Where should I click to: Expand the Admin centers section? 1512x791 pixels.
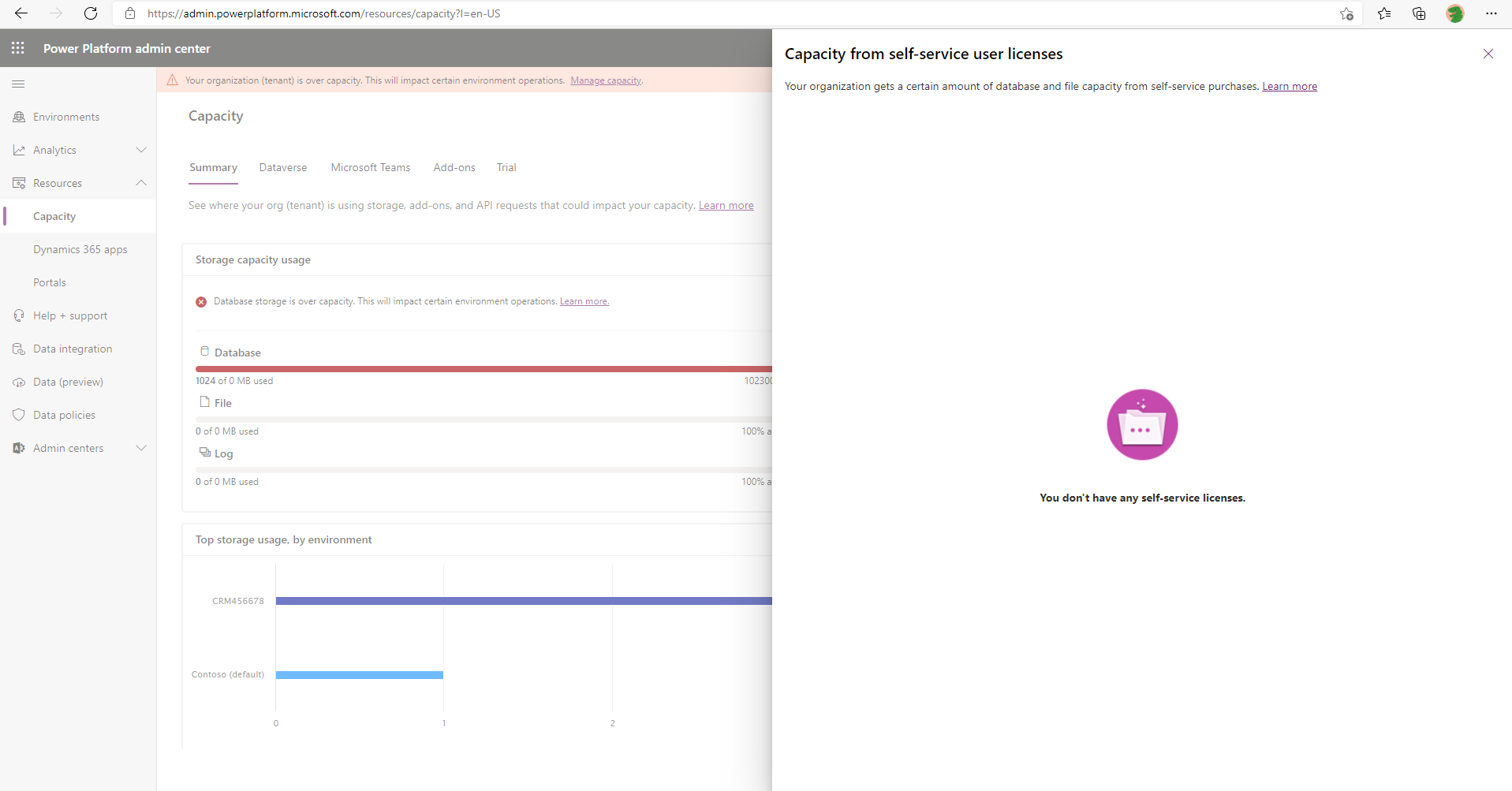click(140, 447)
